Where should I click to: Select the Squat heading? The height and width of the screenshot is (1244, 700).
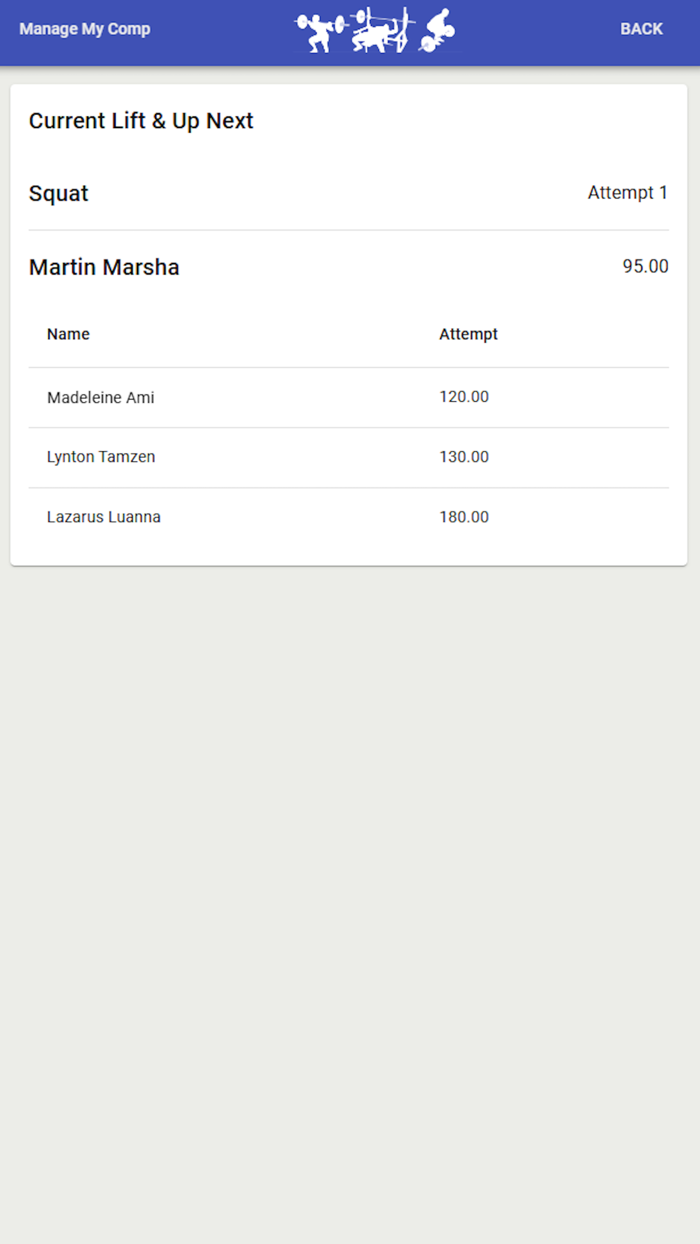click(x=58, y=193)
